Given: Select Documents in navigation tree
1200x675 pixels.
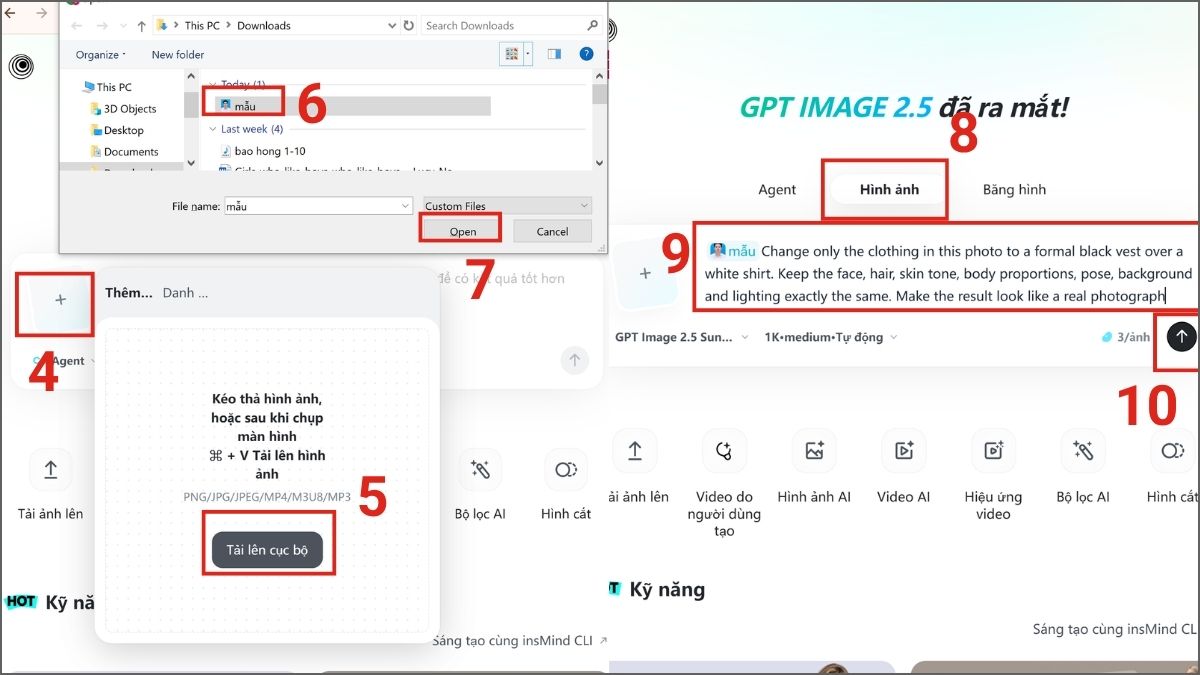Looking at the screenshot, I should (130, 152).
